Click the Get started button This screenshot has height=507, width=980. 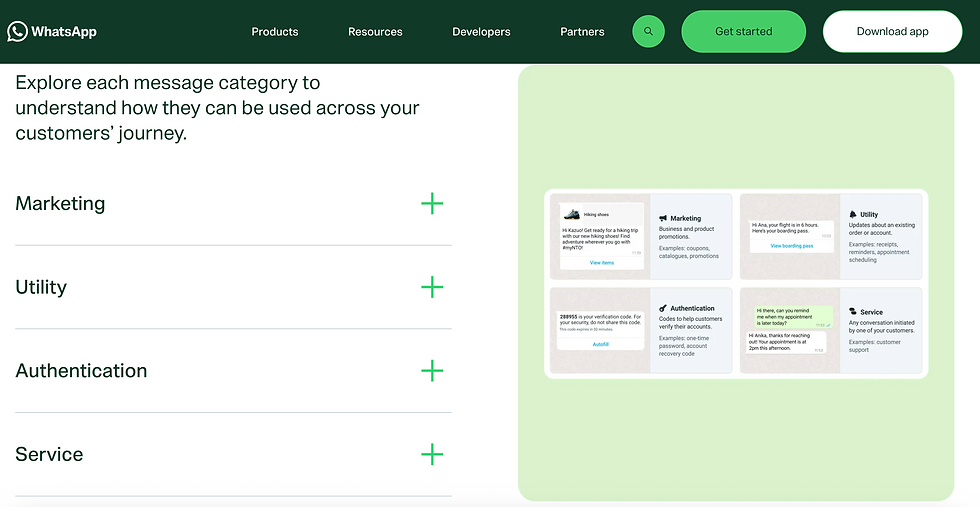(743, 31)
